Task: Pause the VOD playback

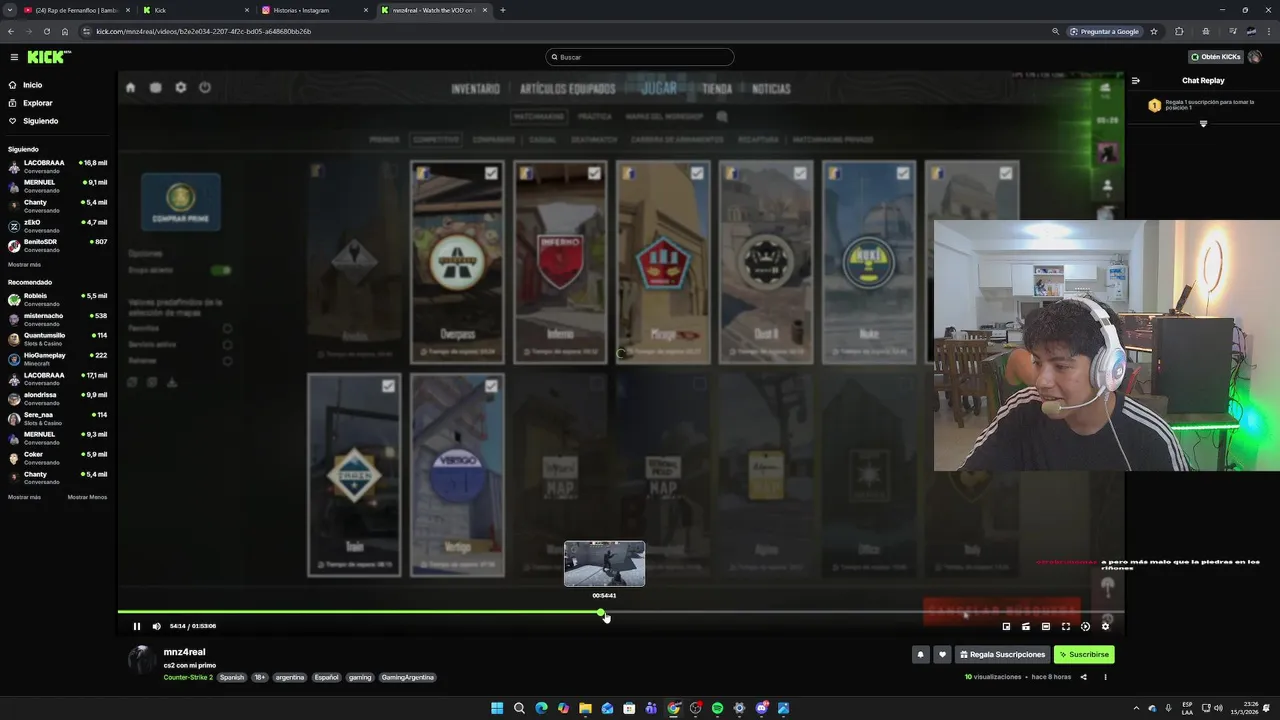Action: tap(137, 626)
